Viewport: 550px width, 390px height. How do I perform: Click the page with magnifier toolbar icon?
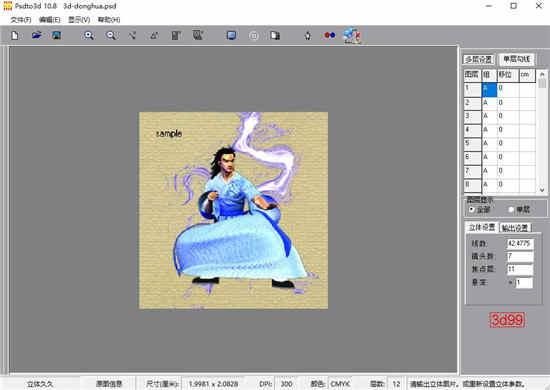pyautogui.click(x=198, y=35)
